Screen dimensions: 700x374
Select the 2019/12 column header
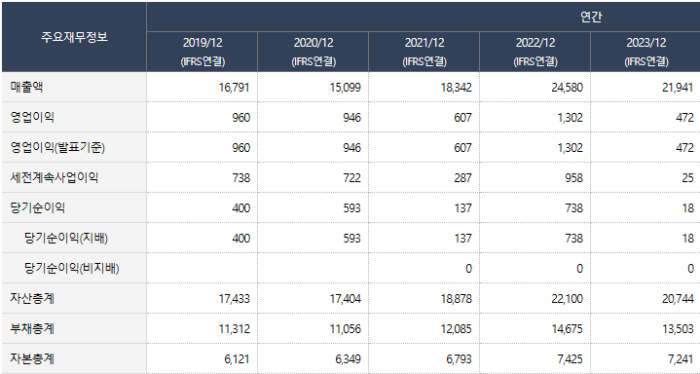click(202, 52)
